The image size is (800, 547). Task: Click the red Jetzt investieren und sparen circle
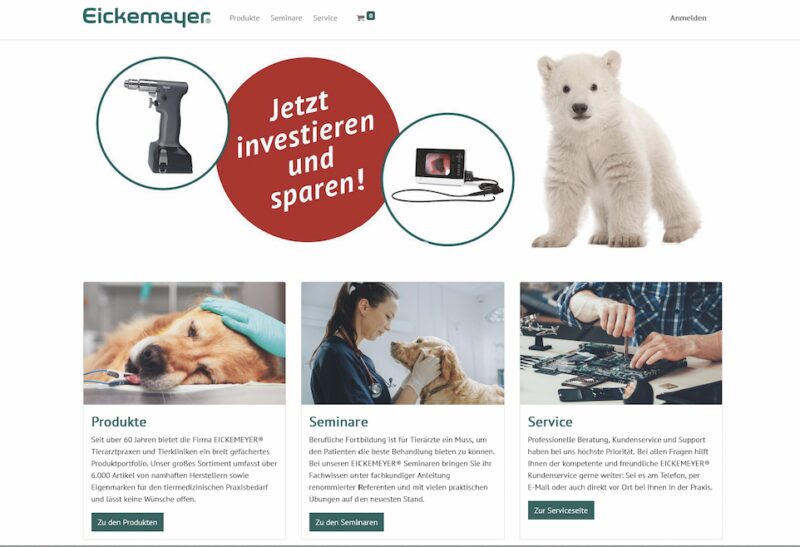[309, 149]
